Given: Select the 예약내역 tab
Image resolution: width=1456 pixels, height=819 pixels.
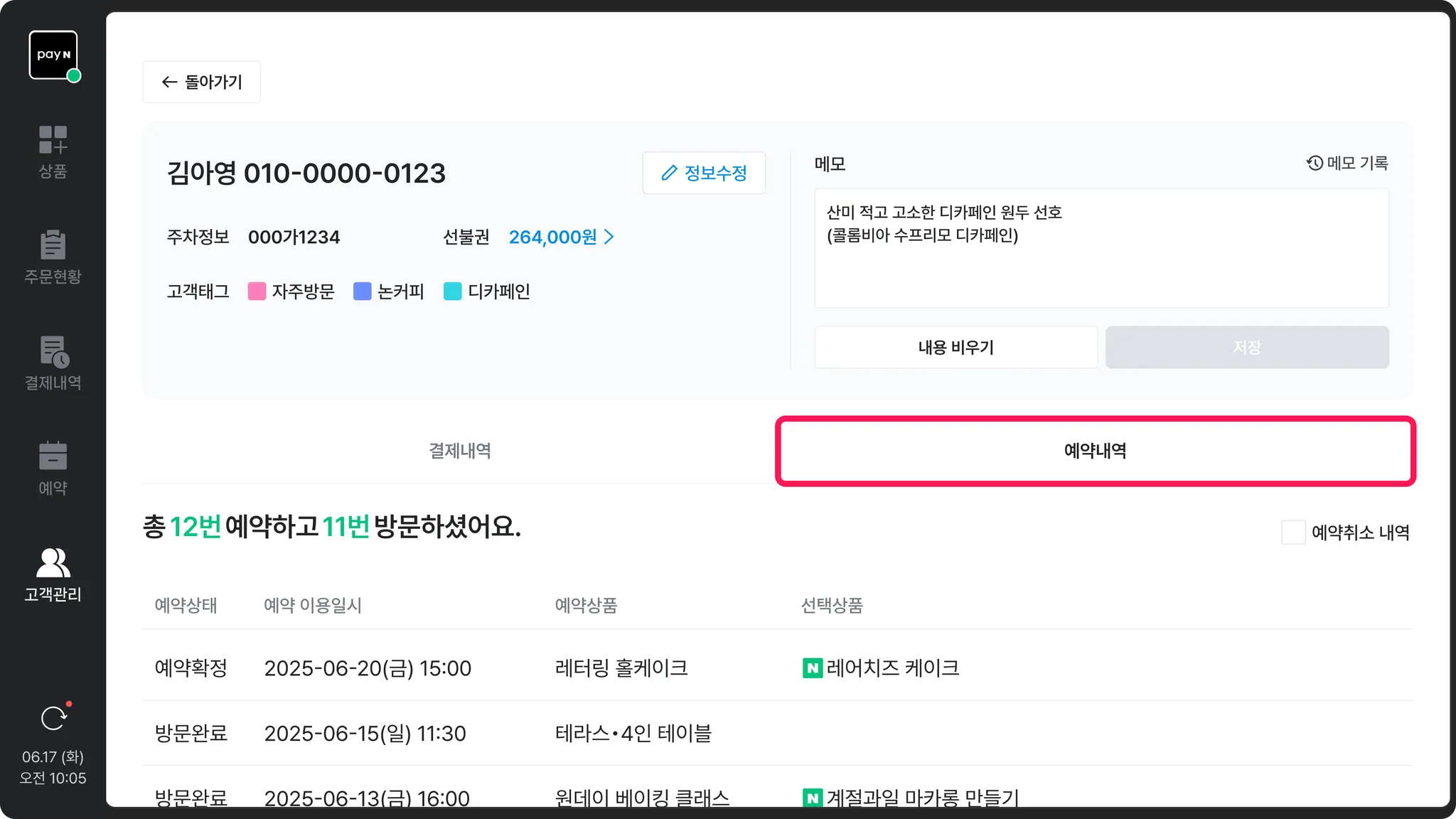Looking at the screenshot, I should click(1095, 451).
